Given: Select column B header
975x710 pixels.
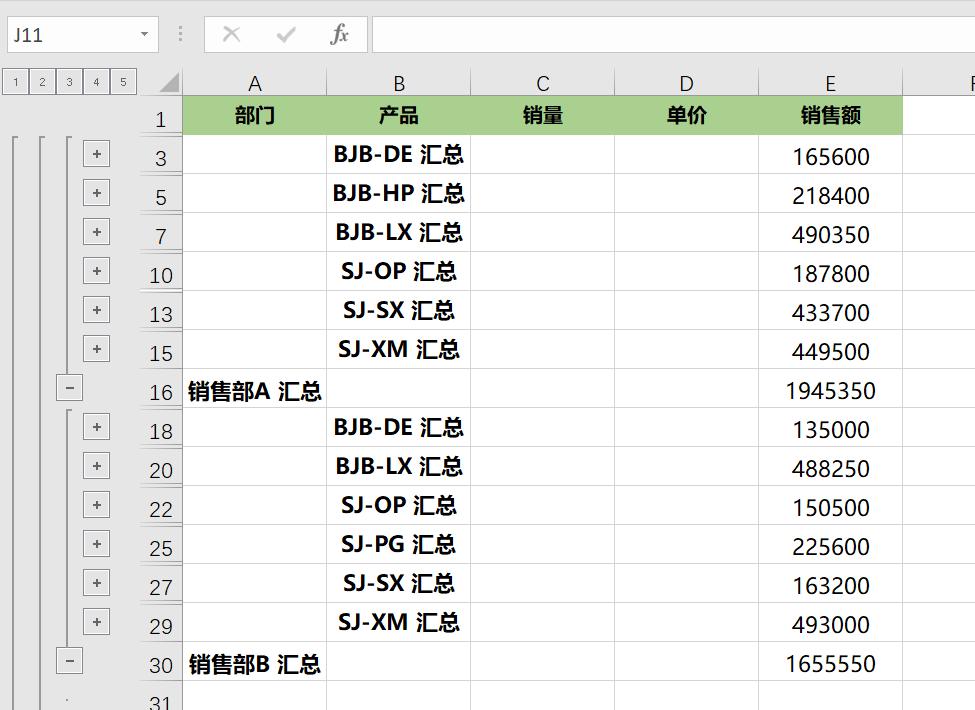Looking at the screenshot, I should click(399, 83).
